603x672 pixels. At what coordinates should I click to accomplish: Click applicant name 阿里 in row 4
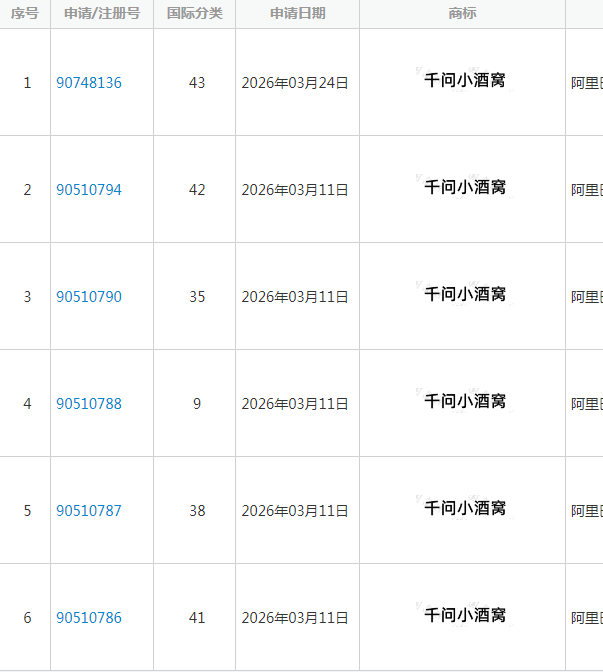click(587, 404)
